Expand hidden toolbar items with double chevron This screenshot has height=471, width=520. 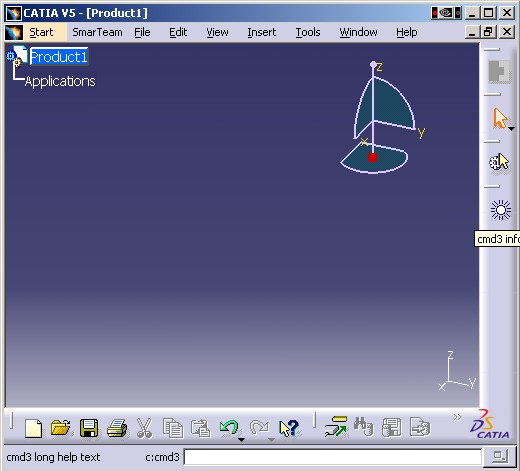point(457,417)
